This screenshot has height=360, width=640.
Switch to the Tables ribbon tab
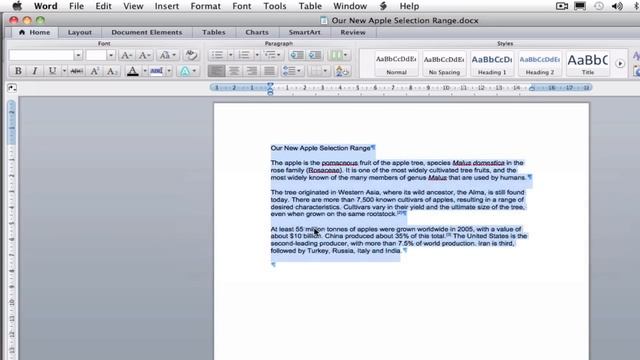(x=213, y=32)
